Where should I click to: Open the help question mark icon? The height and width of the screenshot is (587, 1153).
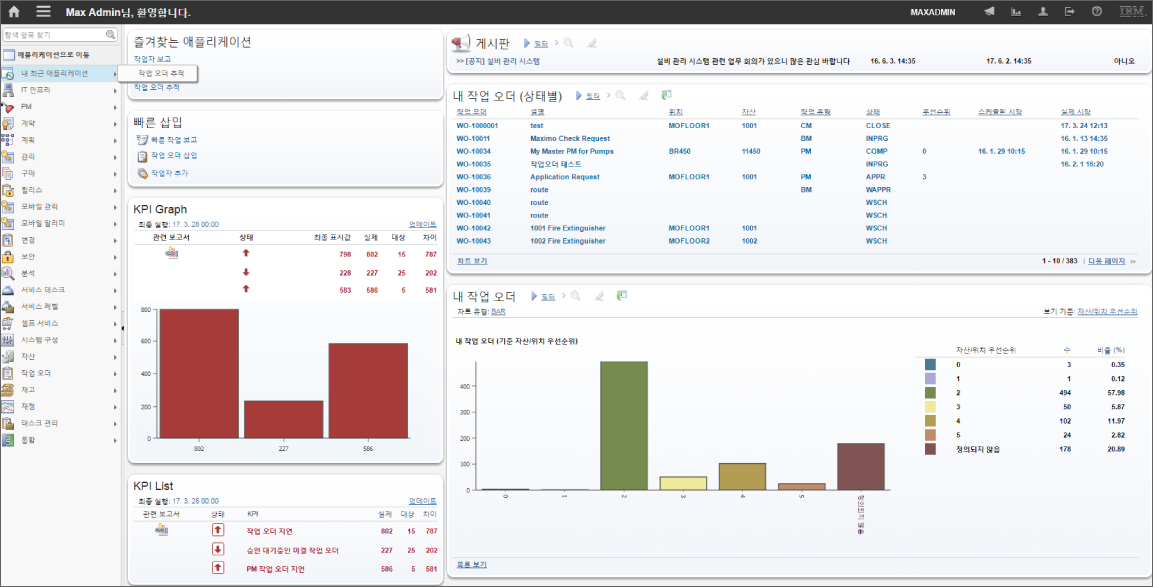point(1097,12)
